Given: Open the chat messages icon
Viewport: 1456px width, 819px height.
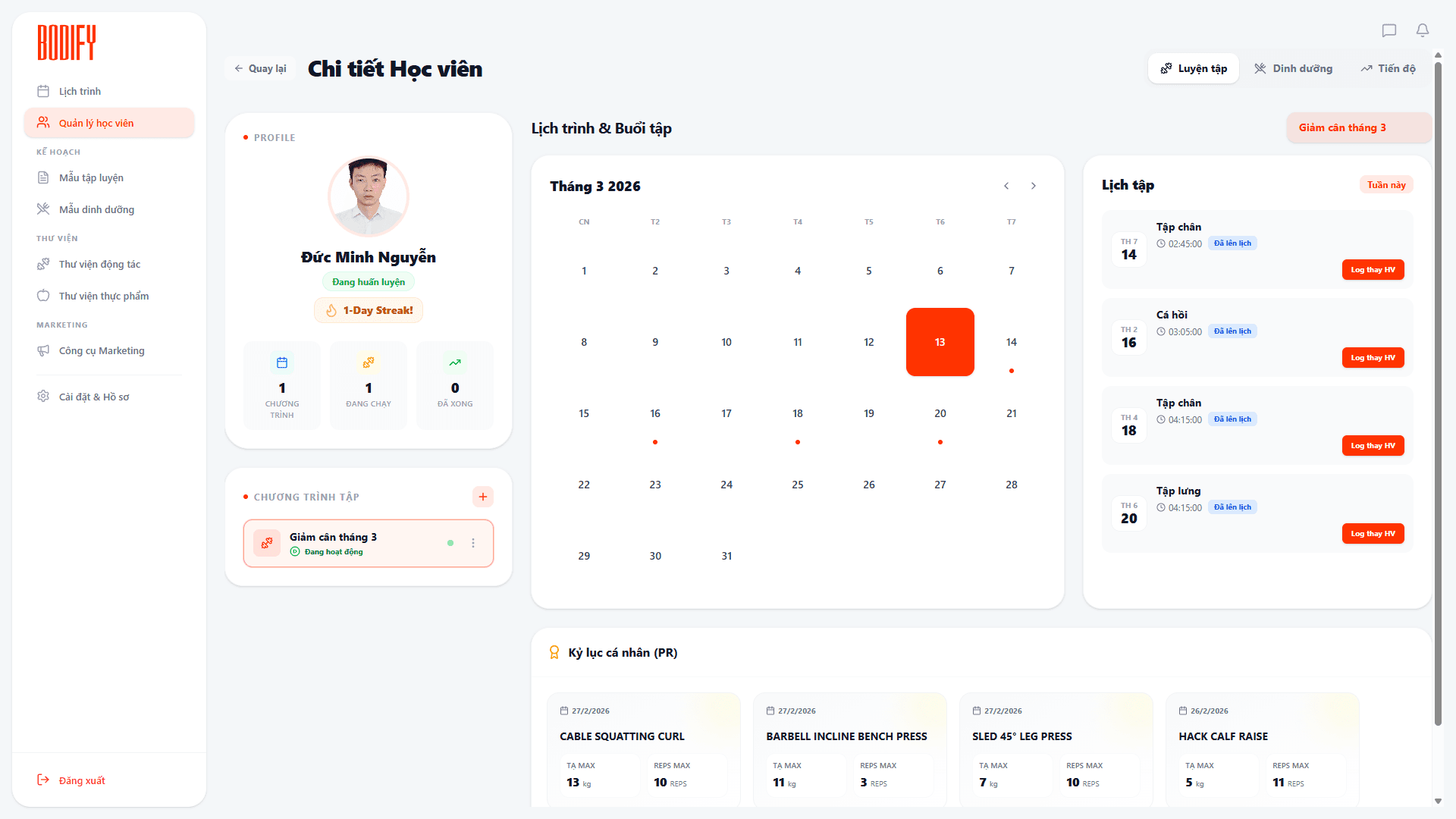Looking at the screenshot, I should [1389, 30].
